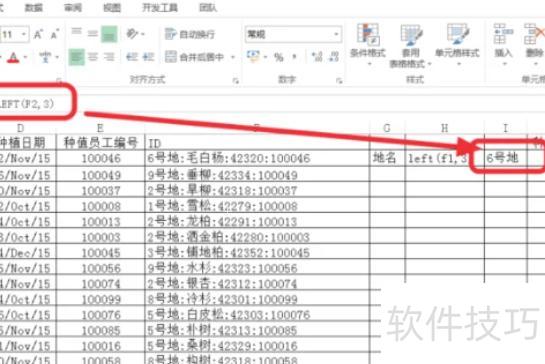The width and height of the screenshot is (545, 364).
Task: Toggle 自动换行 wrap text
Action: [190, 34]
